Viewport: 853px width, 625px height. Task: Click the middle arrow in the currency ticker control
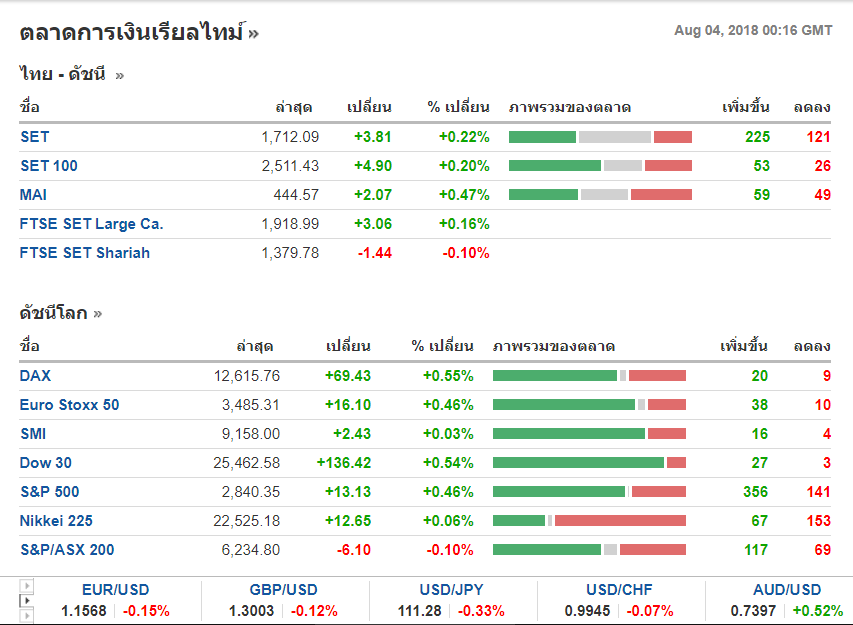pos(27,600)
